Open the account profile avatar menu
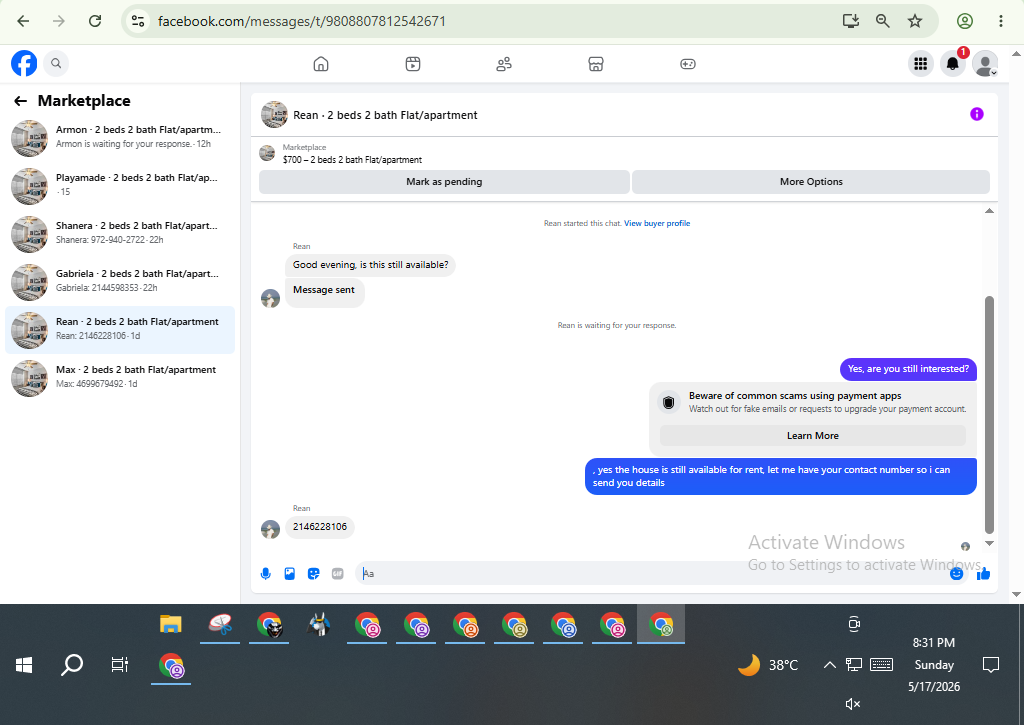This screenshot has height=725, width=1024. 985,63
